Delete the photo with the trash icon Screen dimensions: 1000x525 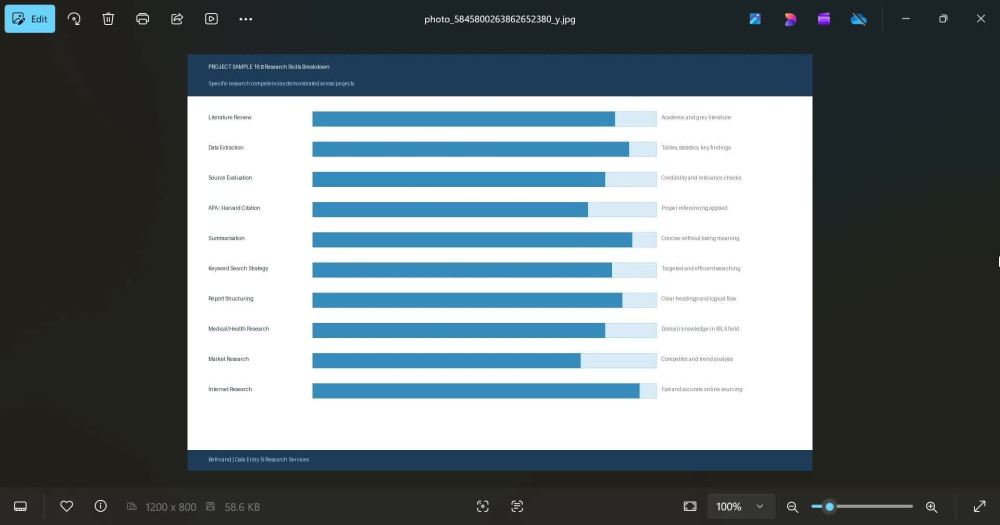click(108, 19)
